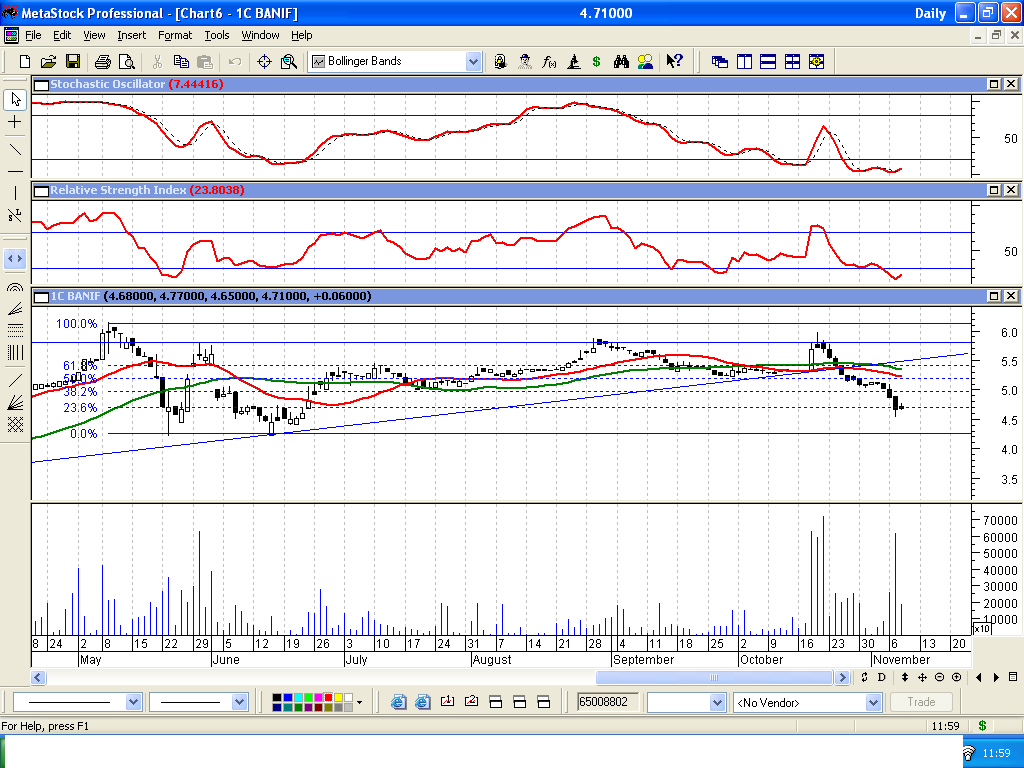1024x768 pixels.
Task: Select the Gann grid tool
Action: [x=15, y=425]
